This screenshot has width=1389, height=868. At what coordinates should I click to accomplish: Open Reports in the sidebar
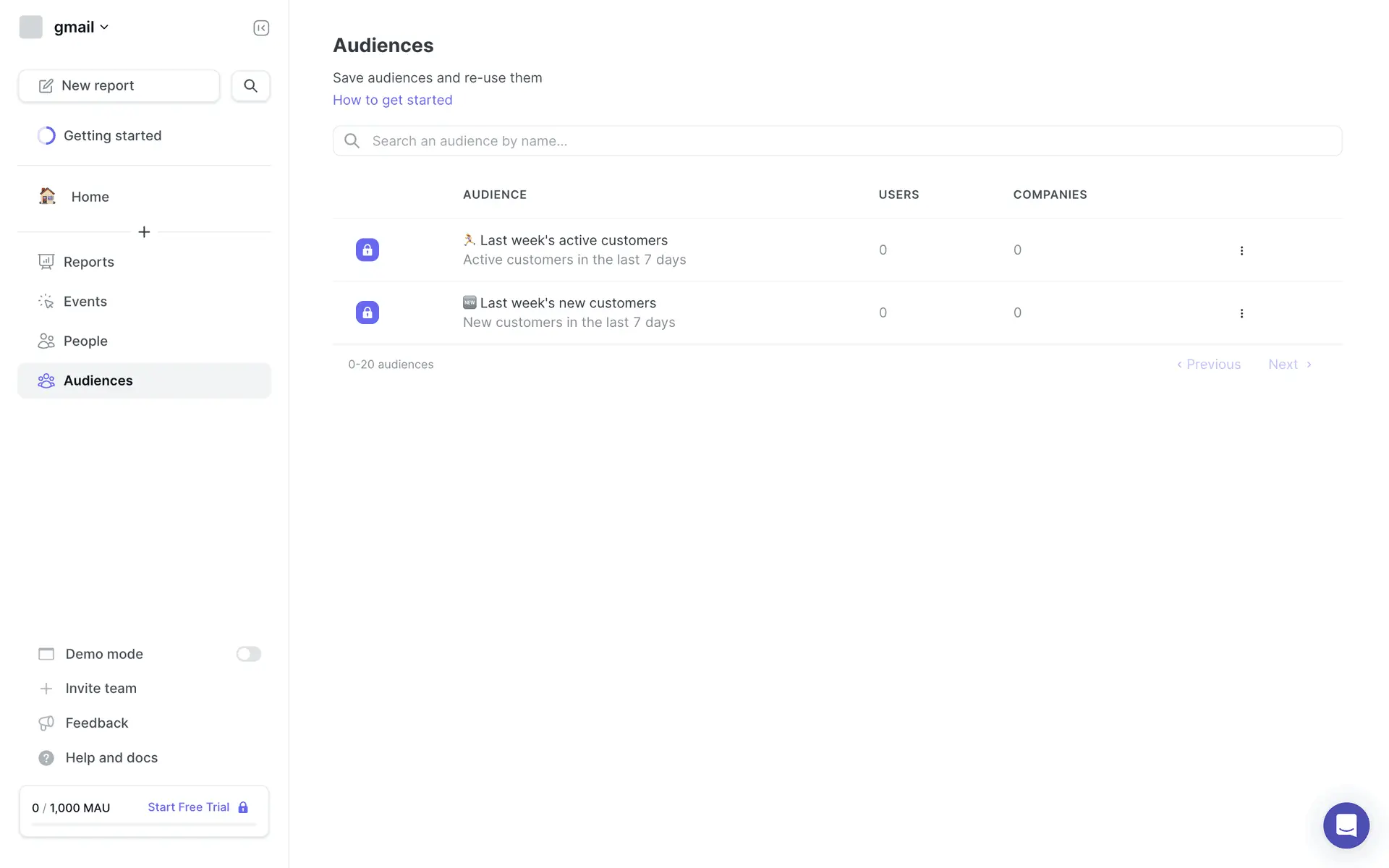coord(88,262)
